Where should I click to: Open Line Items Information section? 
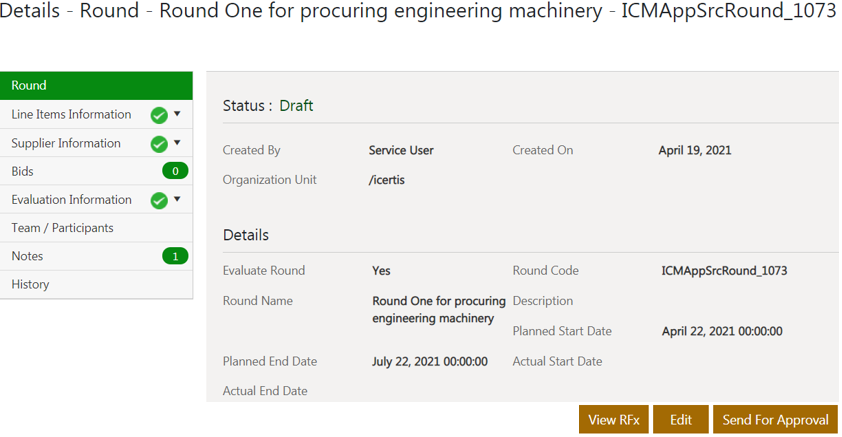click(x=71, y=114)
